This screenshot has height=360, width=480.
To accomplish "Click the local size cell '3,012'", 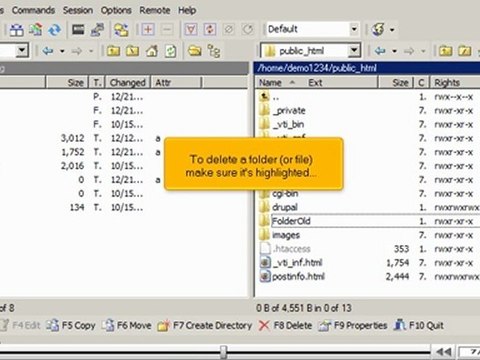I will click(x=72, y=138).
